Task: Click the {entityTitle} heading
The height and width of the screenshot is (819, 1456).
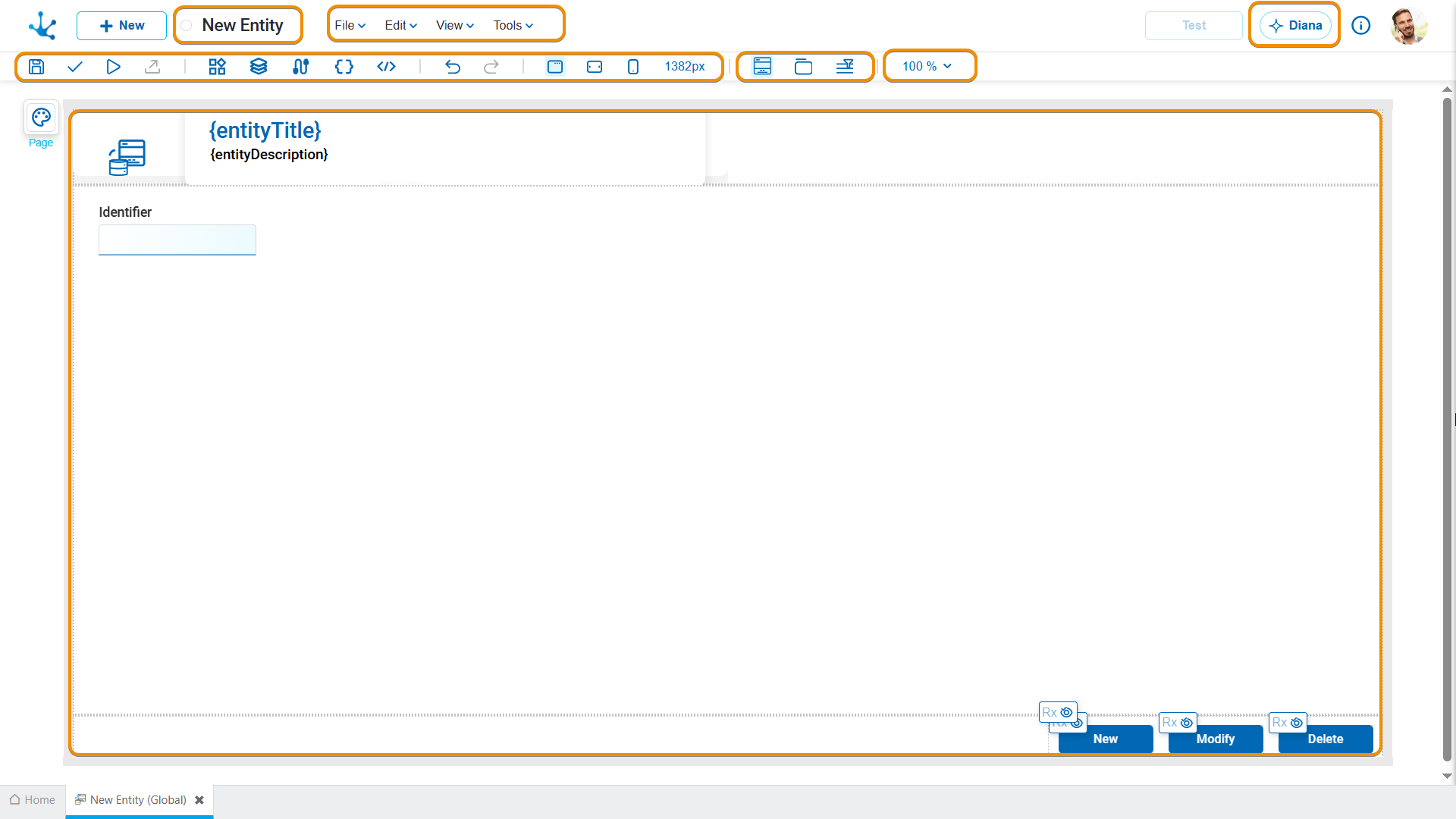Action: (265, 130)
